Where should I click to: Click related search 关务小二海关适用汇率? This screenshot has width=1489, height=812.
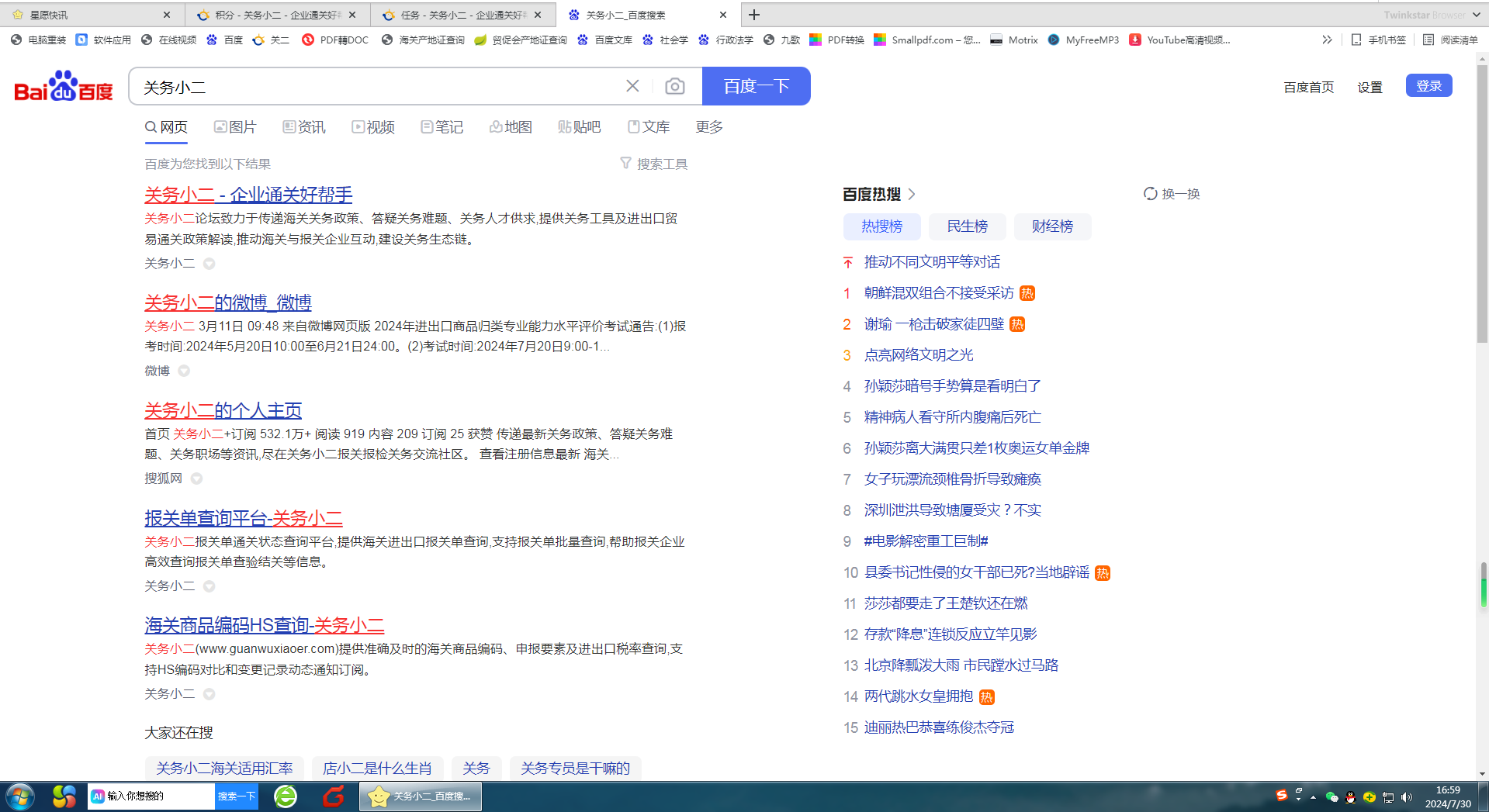coord(224,768)
